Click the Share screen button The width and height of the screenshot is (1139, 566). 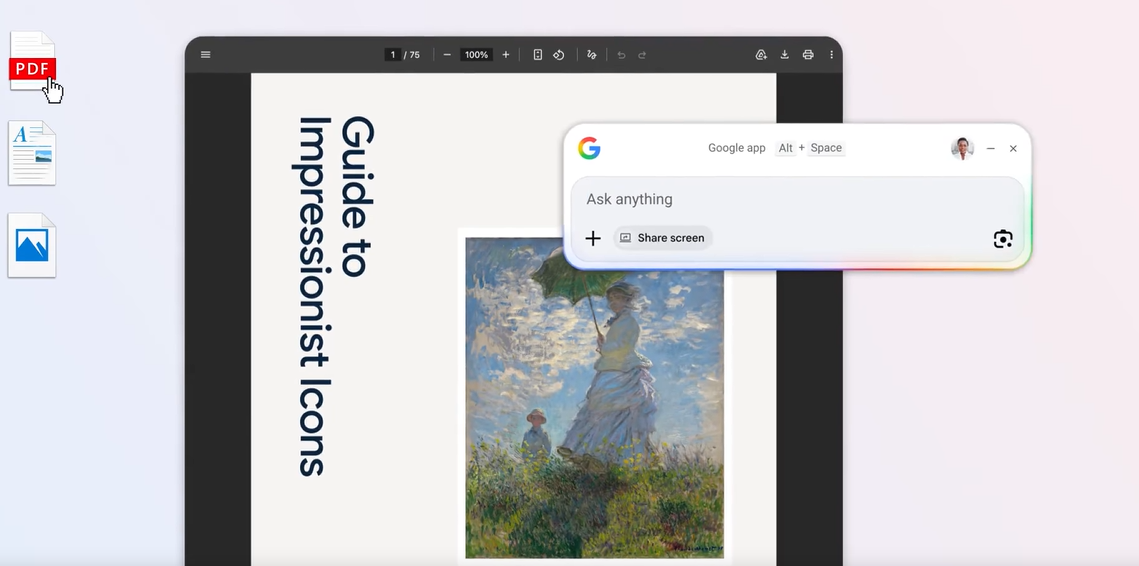click(662, 238)
